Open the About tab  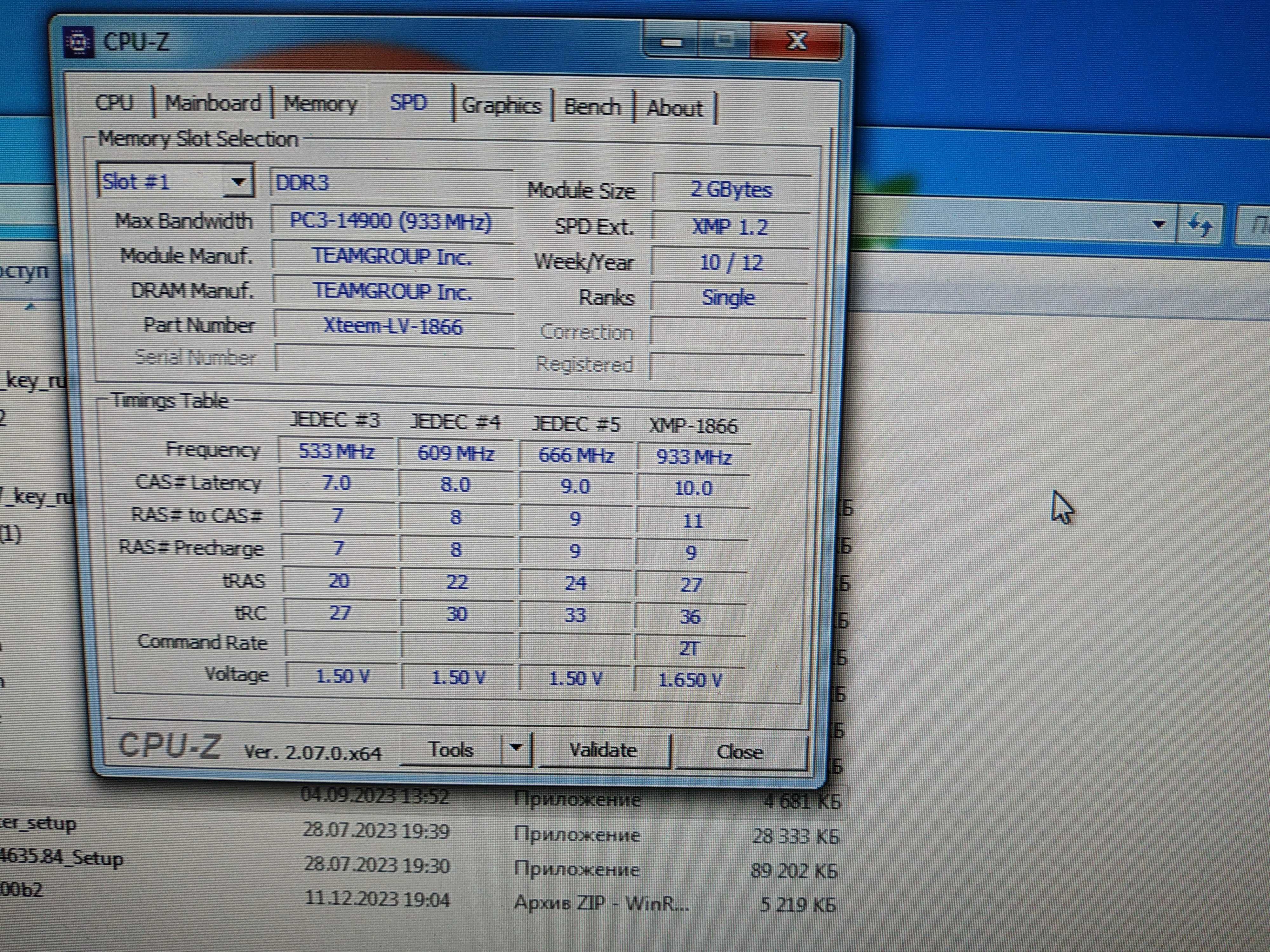pos(675,109)
